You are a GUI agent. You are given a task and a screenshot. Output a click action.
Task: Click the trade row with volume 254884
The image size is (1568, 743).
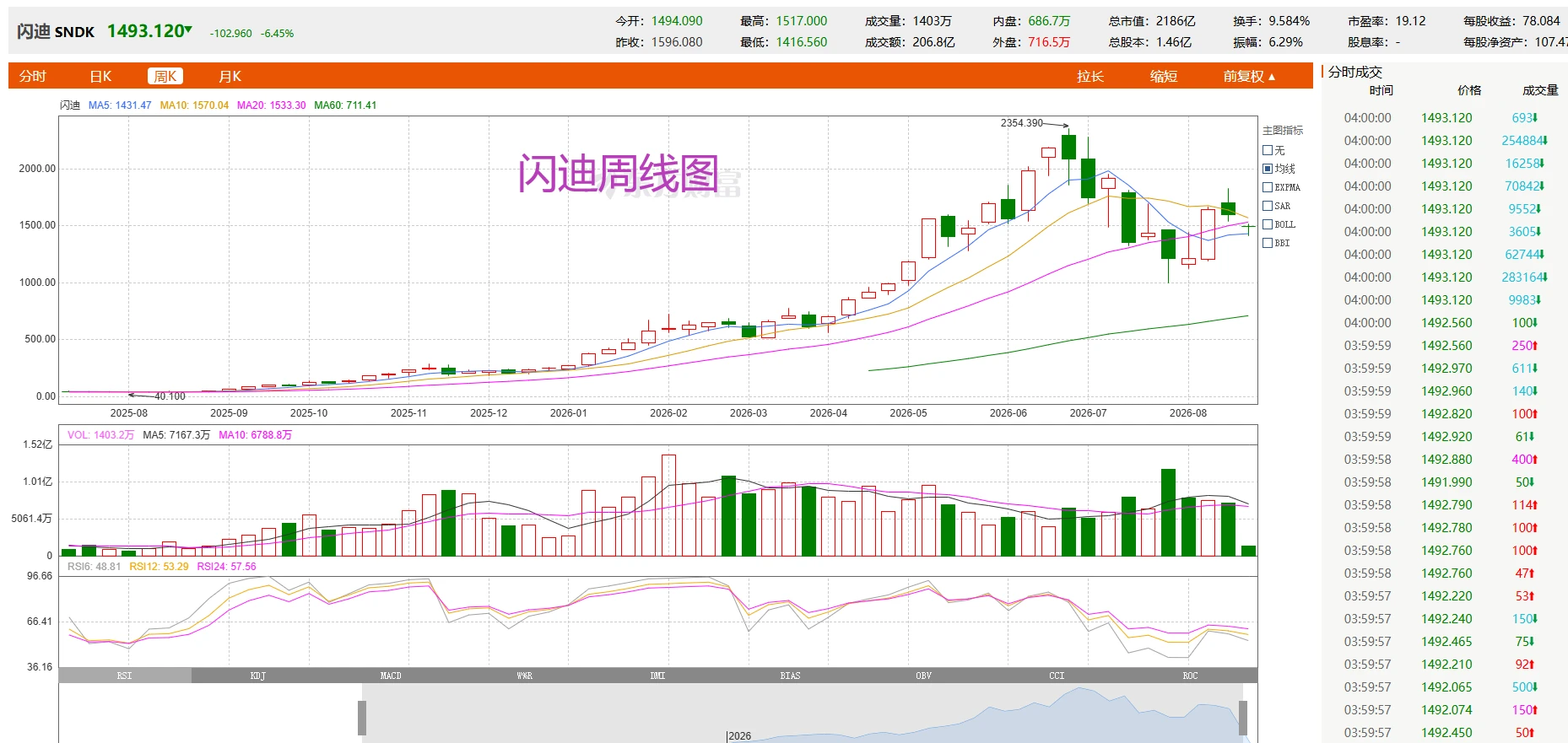point(1445,141)
